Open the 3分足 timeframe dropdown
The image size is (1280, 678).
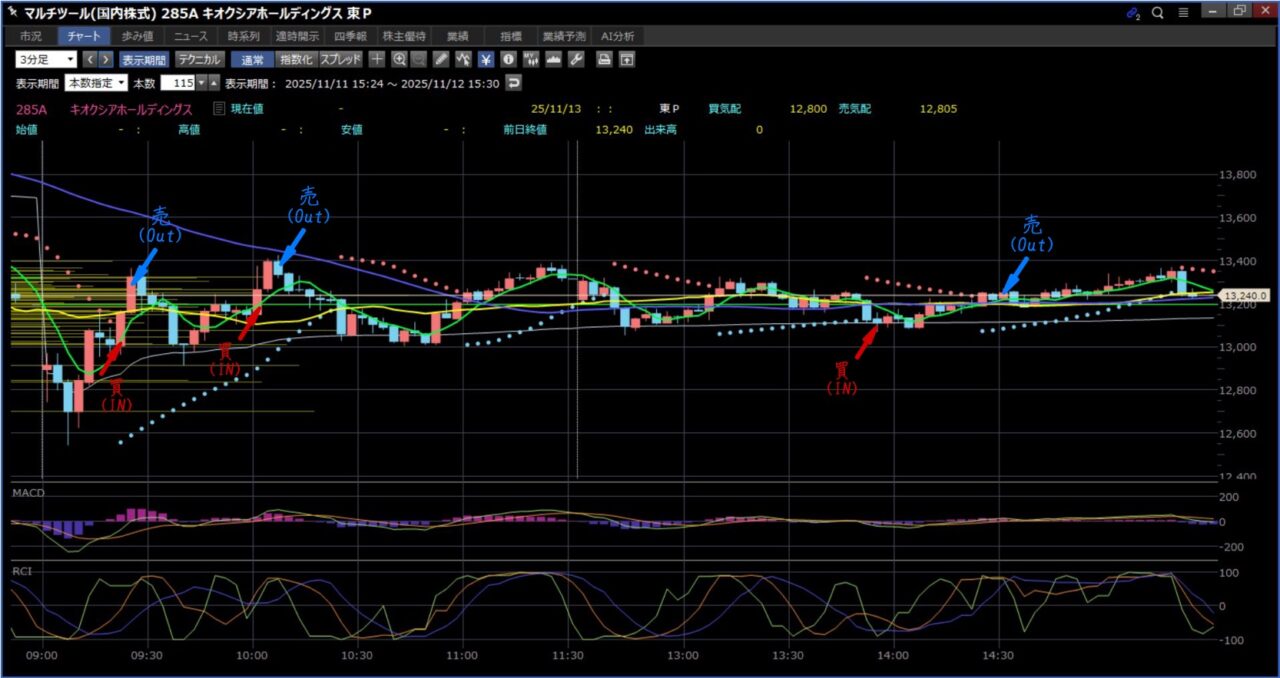pos(47,59)
